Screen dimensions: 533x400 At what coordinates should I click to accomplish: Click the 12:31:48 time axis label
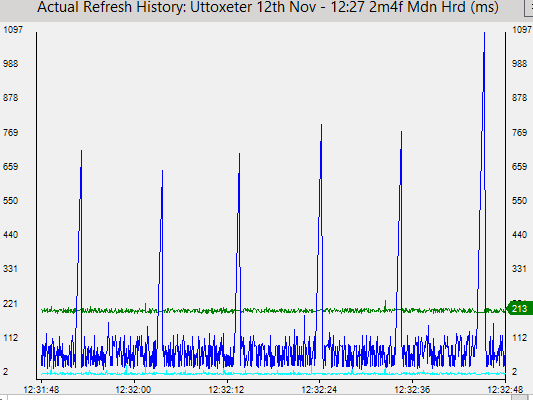[x=41, y=390]
